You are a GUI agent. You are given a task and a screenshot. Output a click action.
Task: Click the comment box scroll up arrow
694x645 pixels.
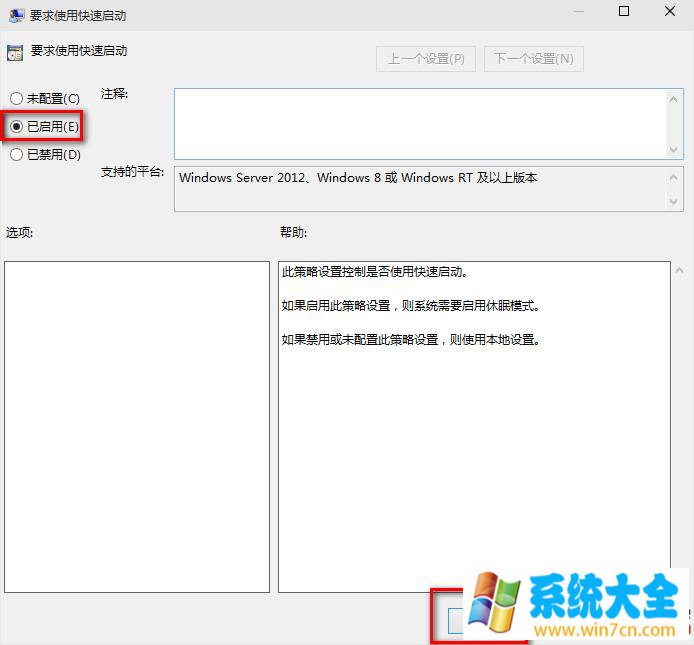[673, 99]
